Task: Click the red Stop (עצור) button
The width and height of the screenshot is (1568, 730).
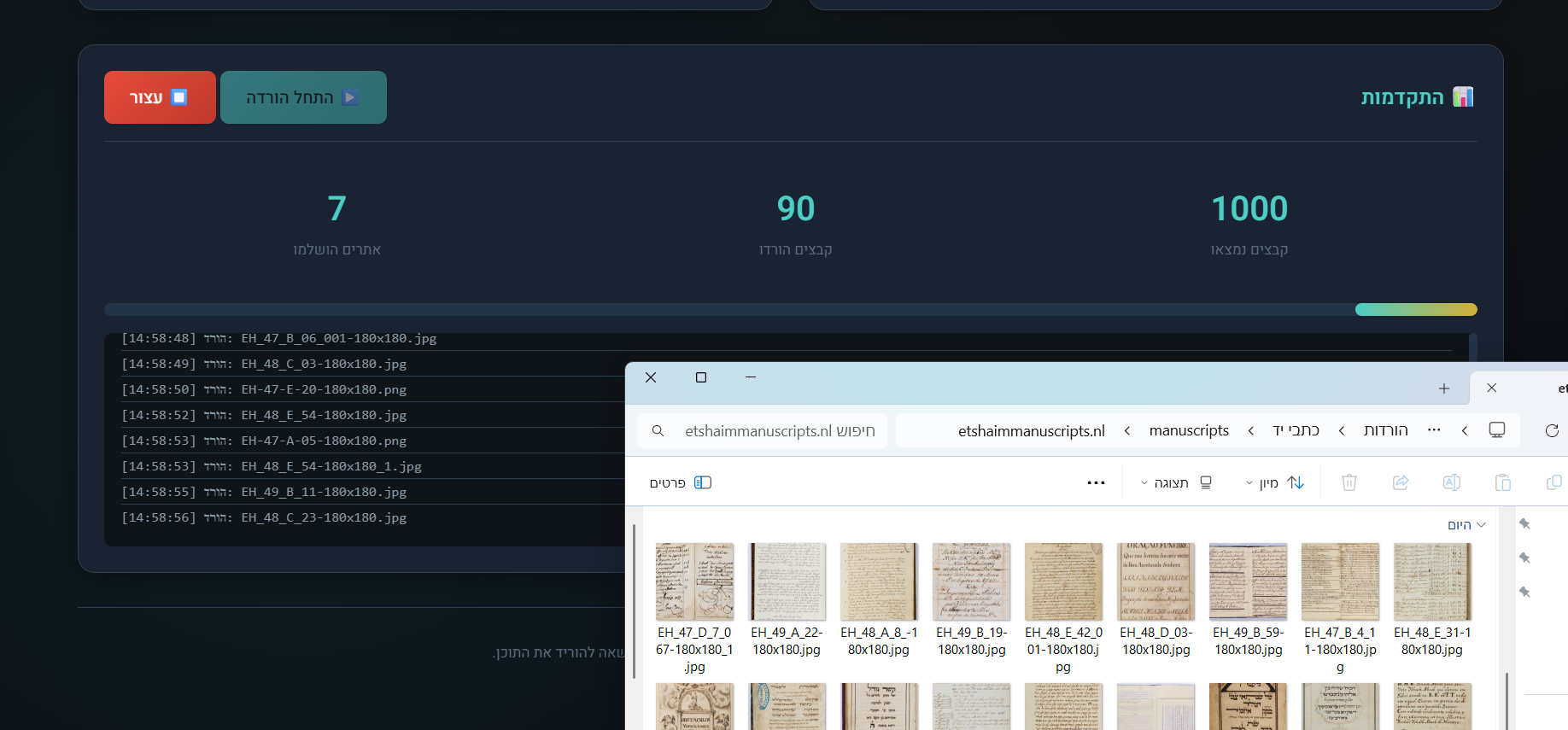Action: [160, 97]
